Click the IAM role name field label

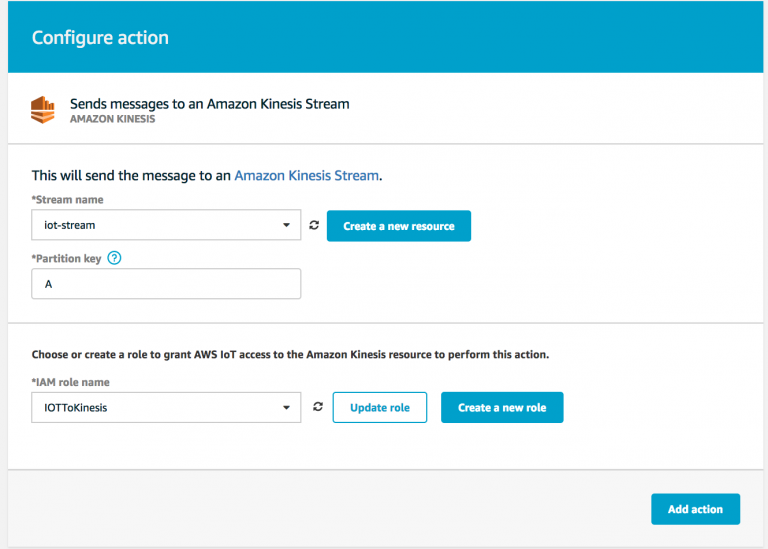(71, 382)
